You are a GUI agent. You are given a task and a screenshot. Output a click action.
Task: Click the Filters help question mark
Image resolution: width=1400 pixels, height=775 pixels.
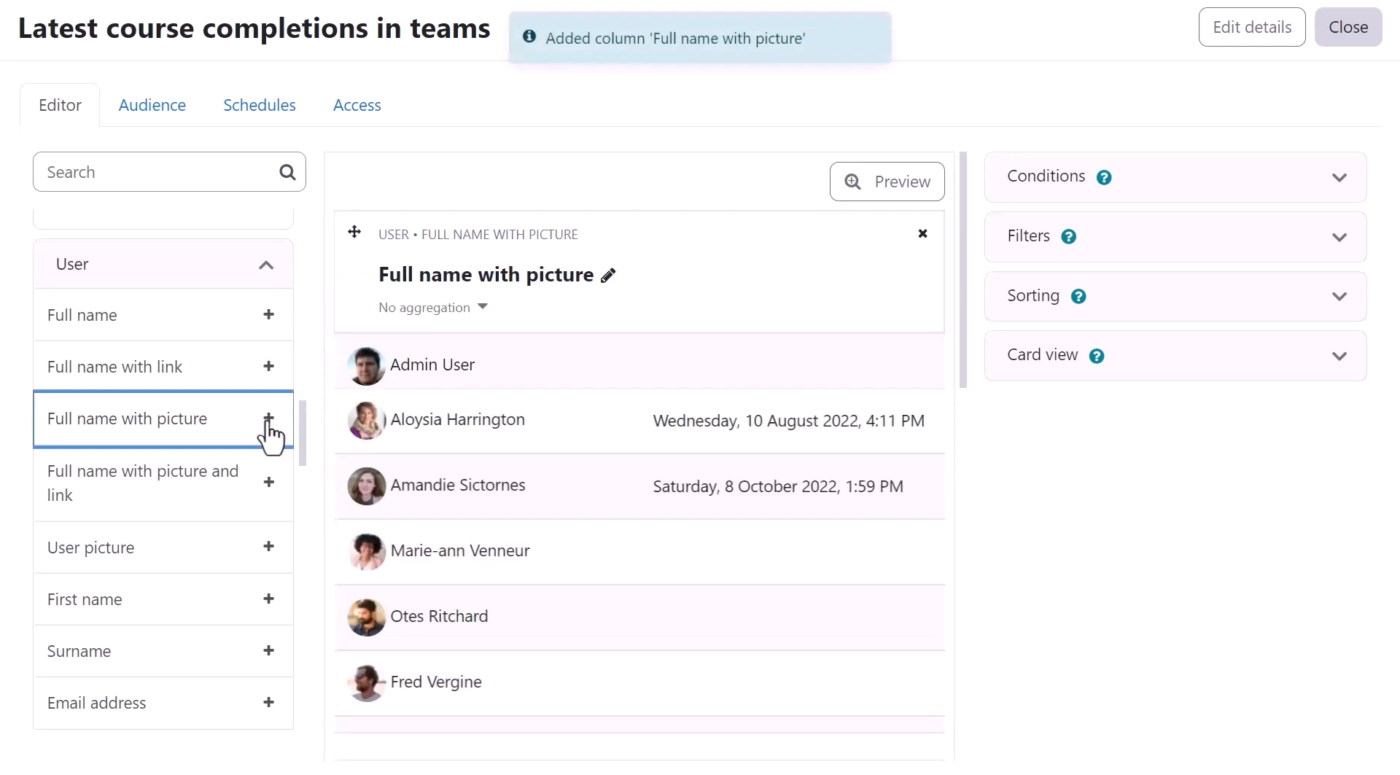[1068, 236]
